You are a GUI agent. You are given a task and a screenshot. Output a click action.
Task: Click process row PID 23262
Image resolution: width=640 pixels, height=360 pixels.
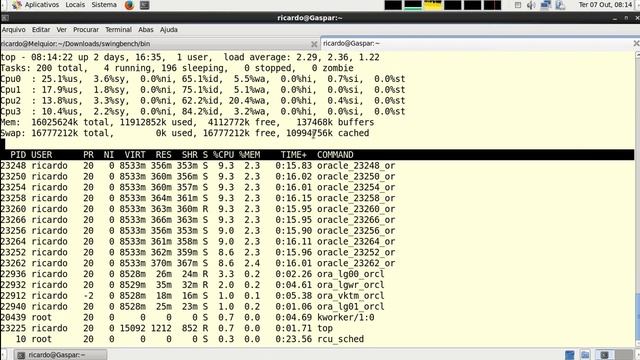(x=198, y=263)
